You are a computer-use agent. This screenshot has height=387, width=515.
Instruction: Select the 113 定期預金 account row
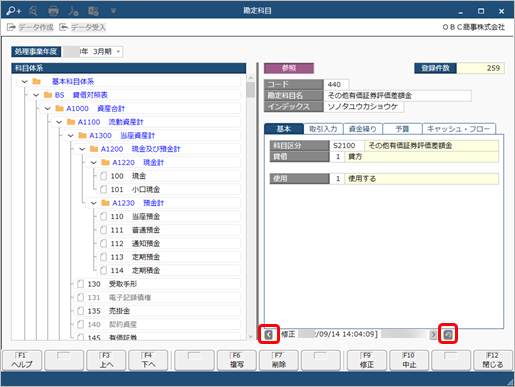click(169, 257)
